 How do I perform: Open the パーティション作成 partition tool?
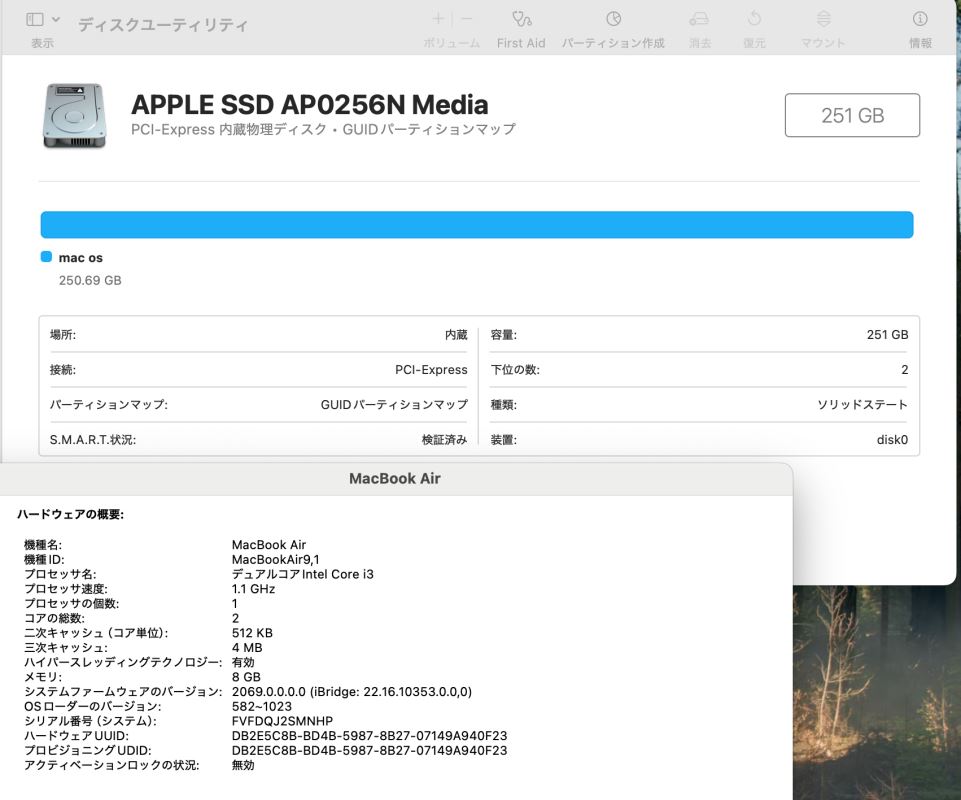(x=613, y=20)
